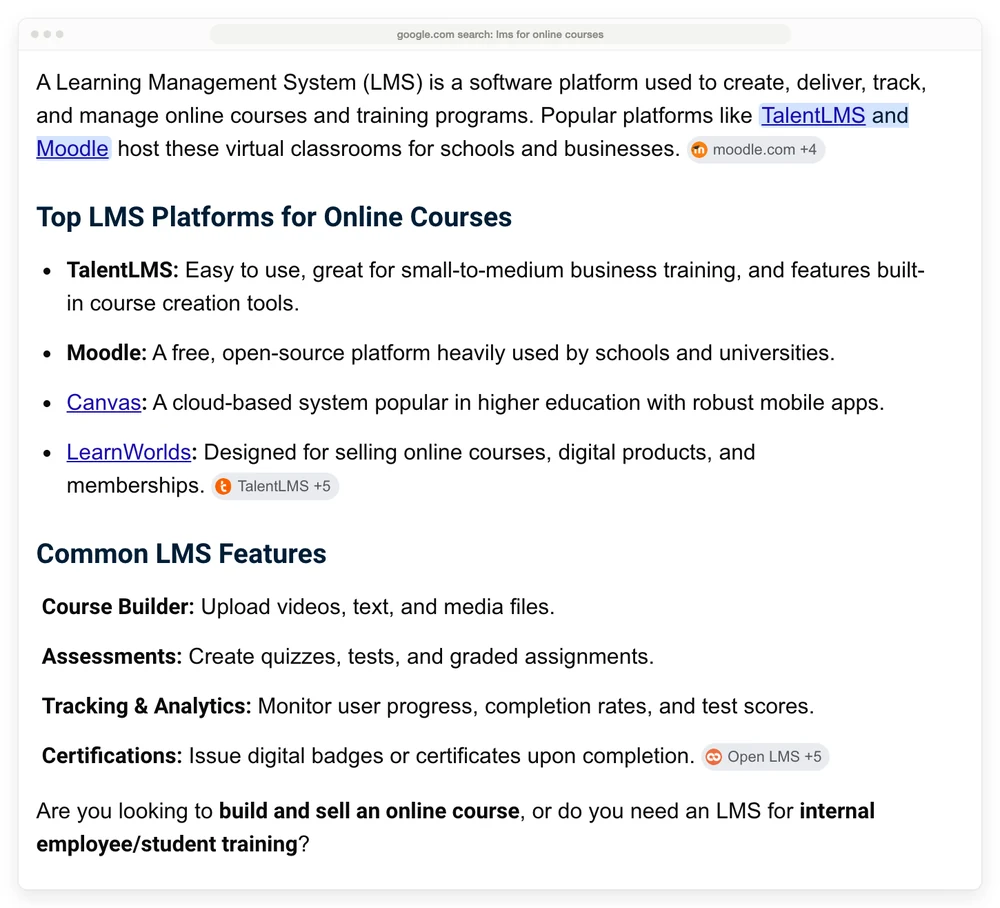Click the 'Top LMS Platforms for Online Courses' heading

click(x=274, y=217)
